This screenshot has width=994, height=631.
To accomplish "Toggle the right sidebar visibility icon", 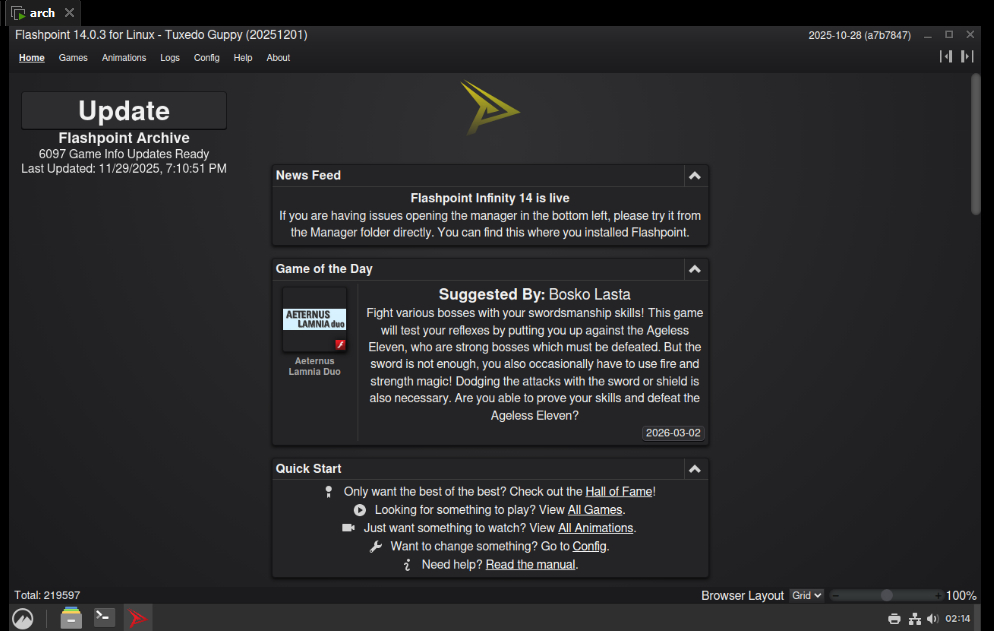I will pyautogui.click(x=967, y=57).
